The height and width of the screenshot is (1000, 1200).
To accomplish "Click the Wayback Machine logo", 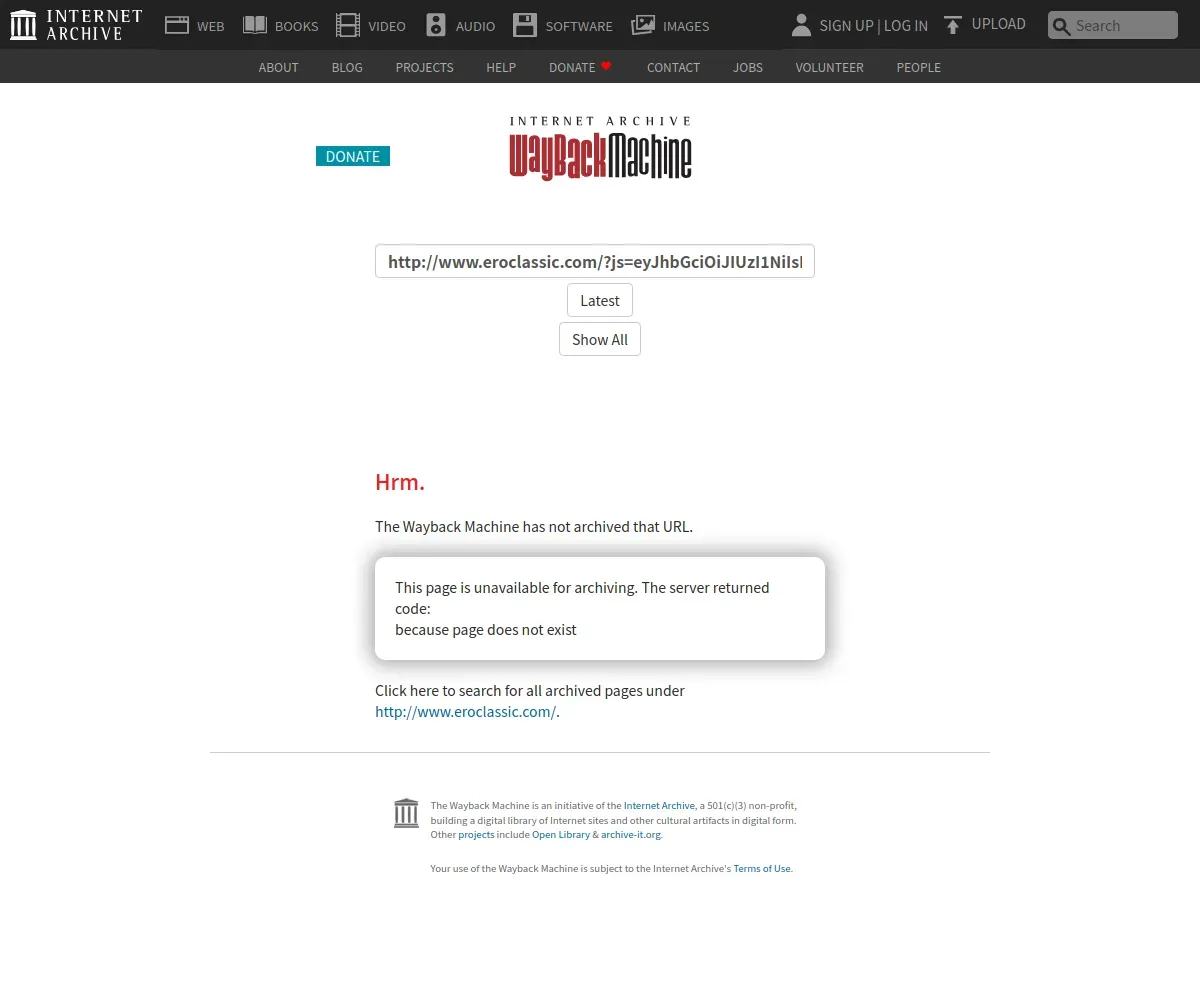I will 600,148.
